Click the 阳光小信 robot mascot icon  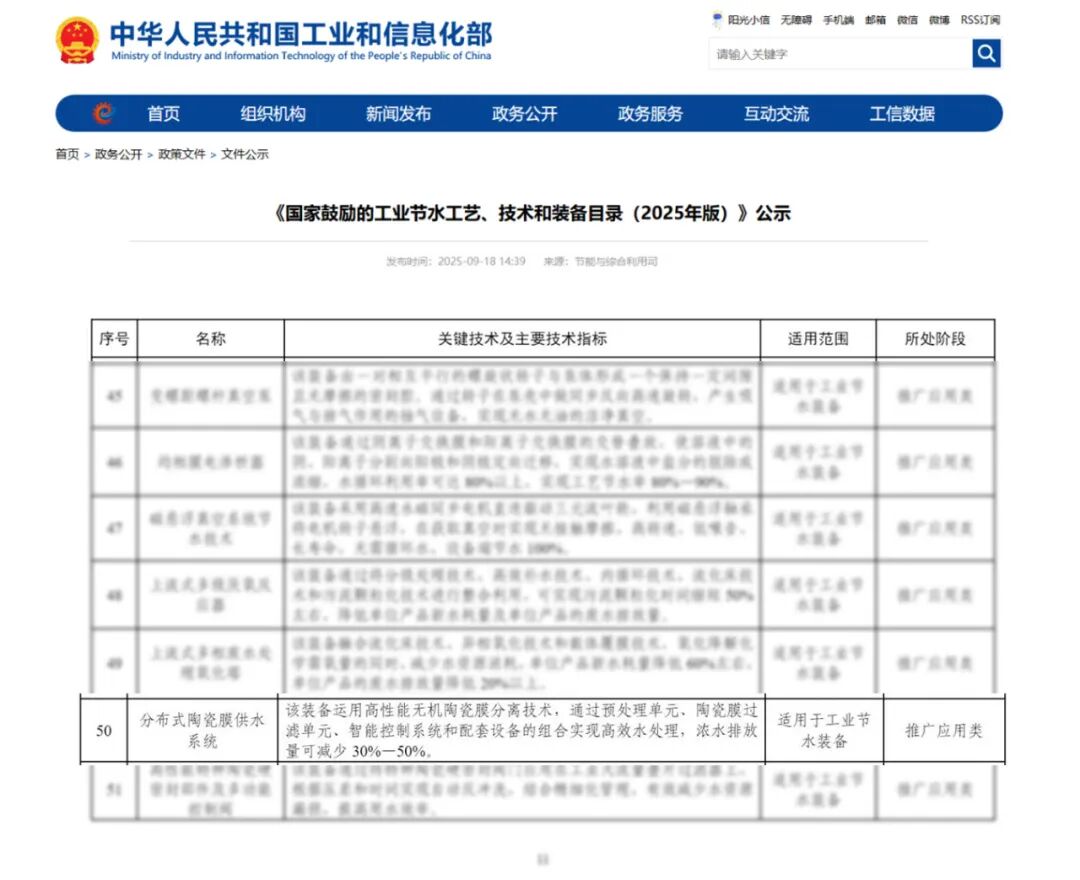[717, 20]
